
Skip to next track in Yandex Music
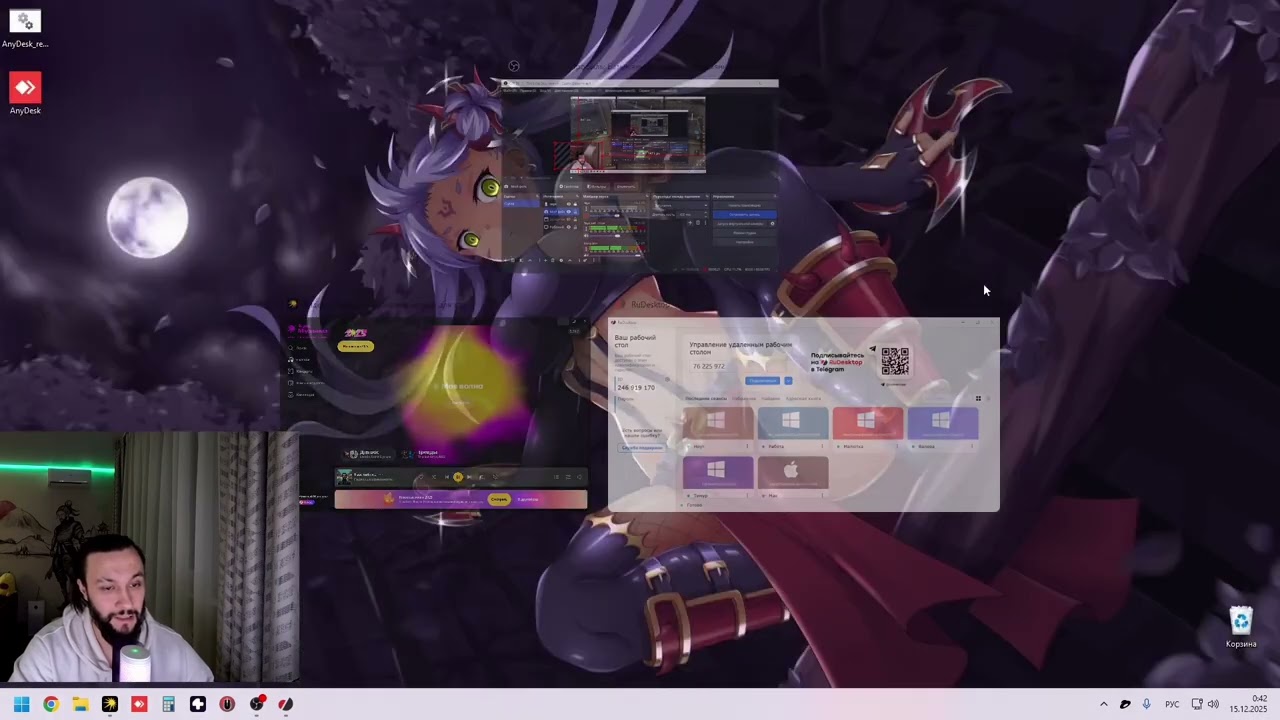(x=470, y=477)
